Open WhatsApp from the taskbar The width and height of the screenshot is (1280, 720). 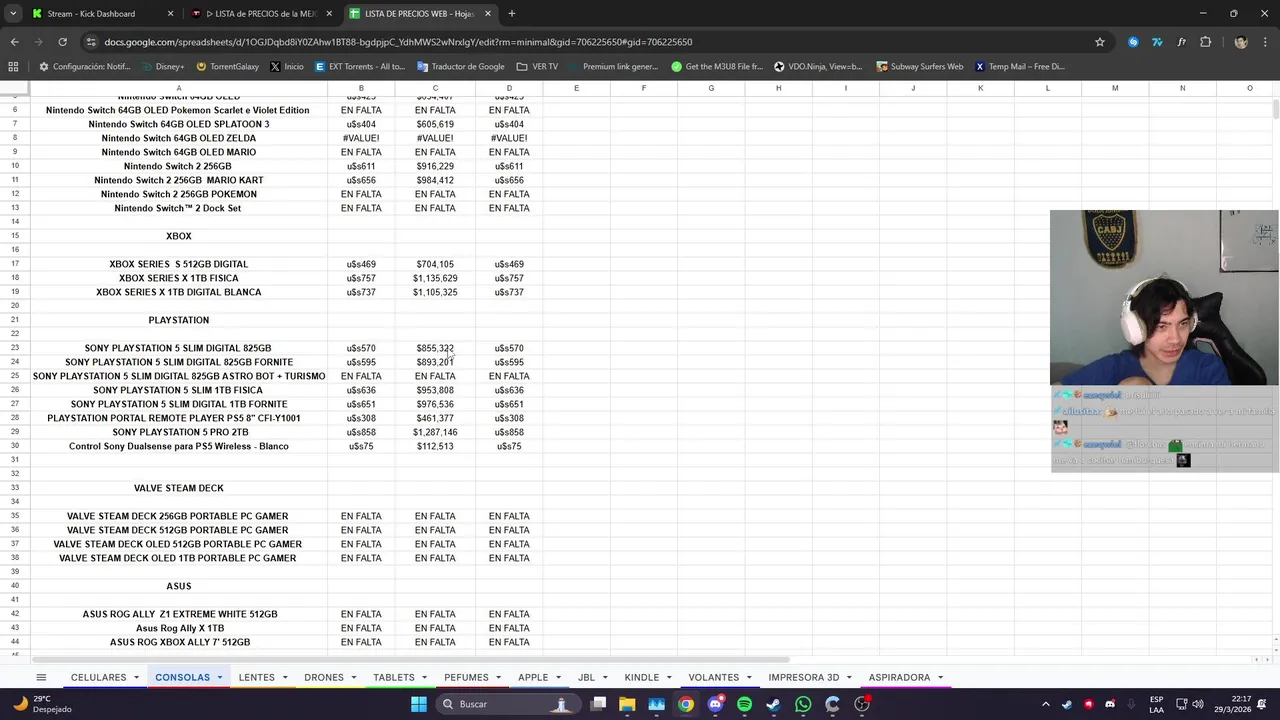pyautogui.click(x=803, y=704)
